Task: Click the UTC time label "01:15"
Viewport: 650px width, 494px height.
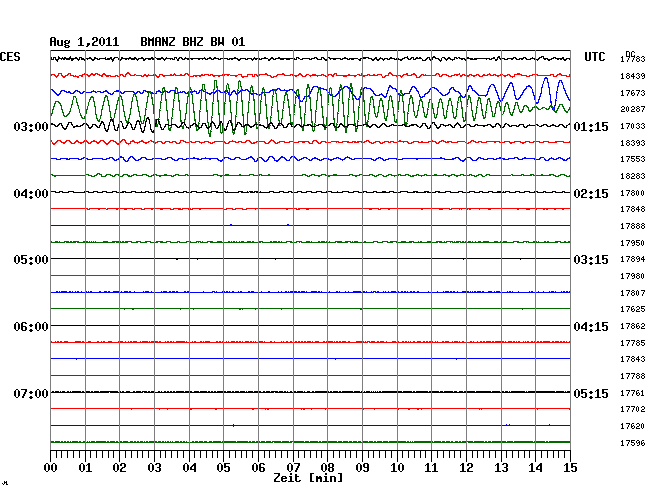Action: tap(591, 127)
